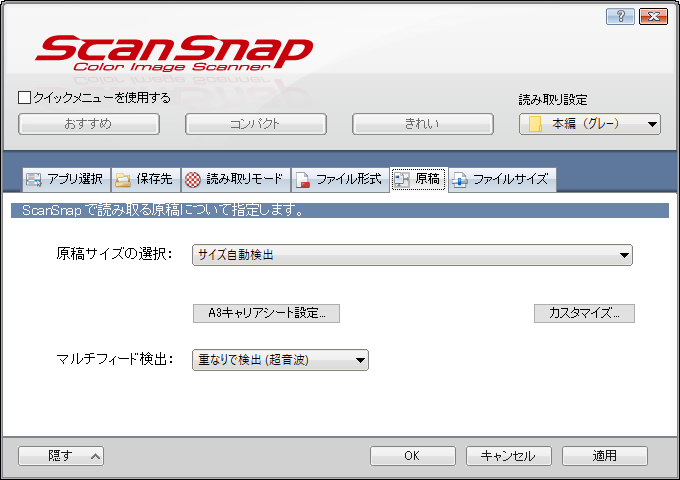
Task: Click the 適用 button
Action: (x=605, y=456)
